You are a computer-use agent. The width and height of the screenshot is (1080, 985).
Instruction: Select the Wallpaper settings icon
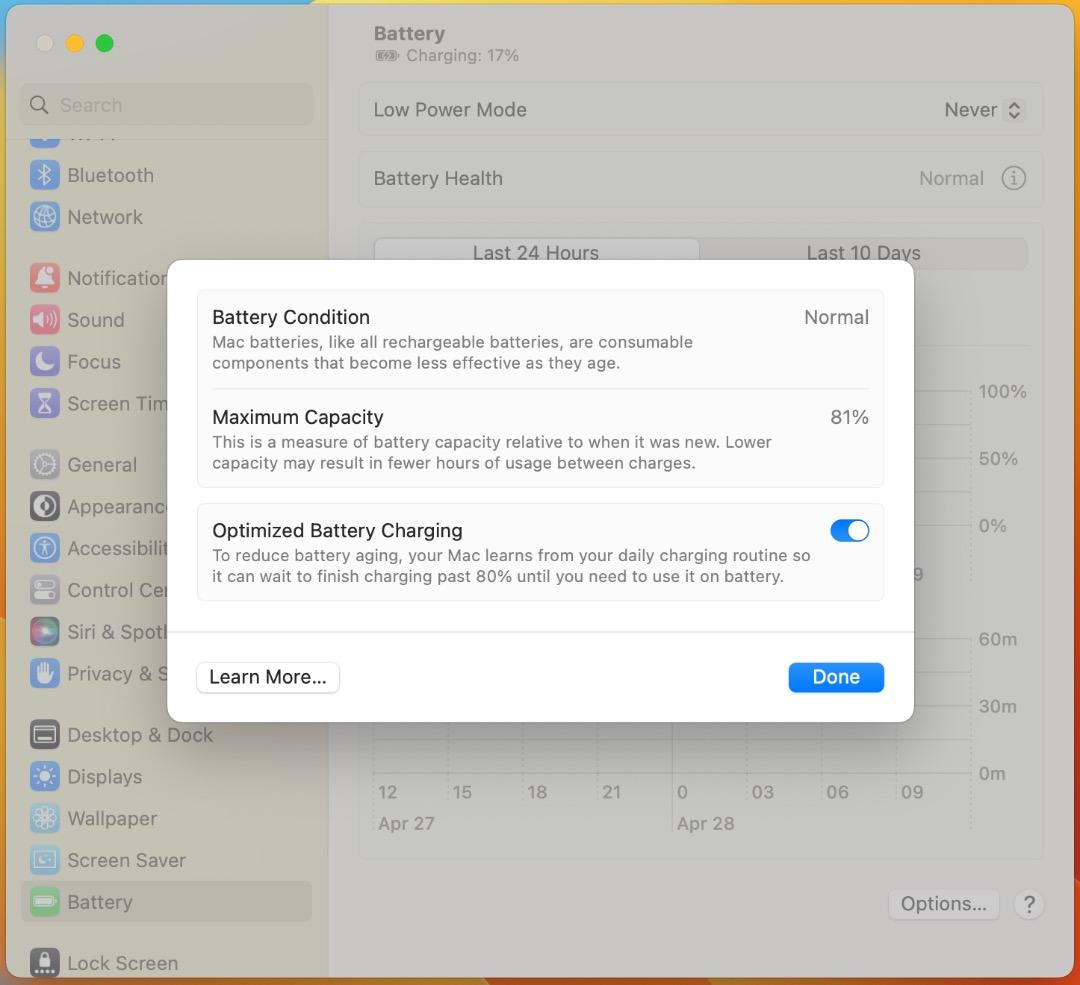pyautogui.click(x=45, y=819)
